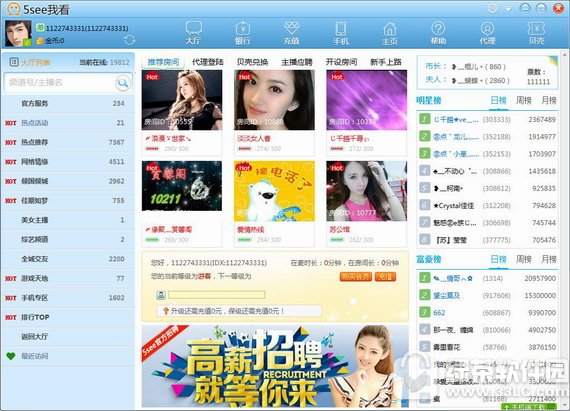Viewport: 570px width, 411px height.
Task: Click the settings gear in title bar
Action: click(492, 8)
